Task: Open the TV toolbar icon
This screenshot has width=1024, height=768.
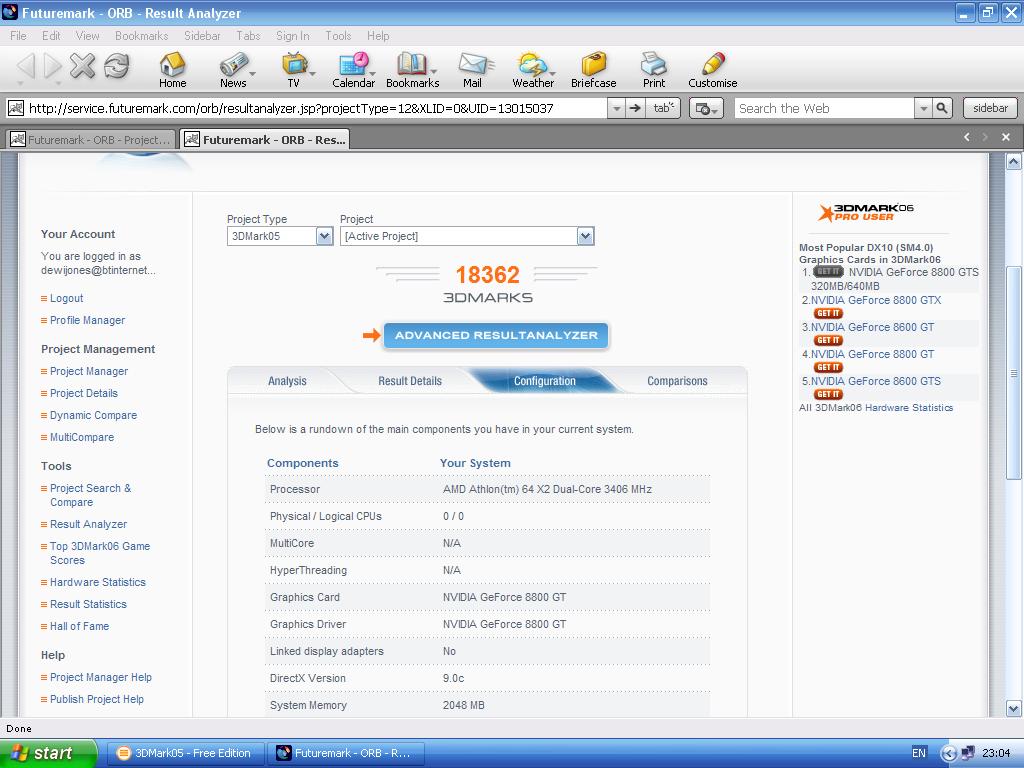Action: (294, 69)
